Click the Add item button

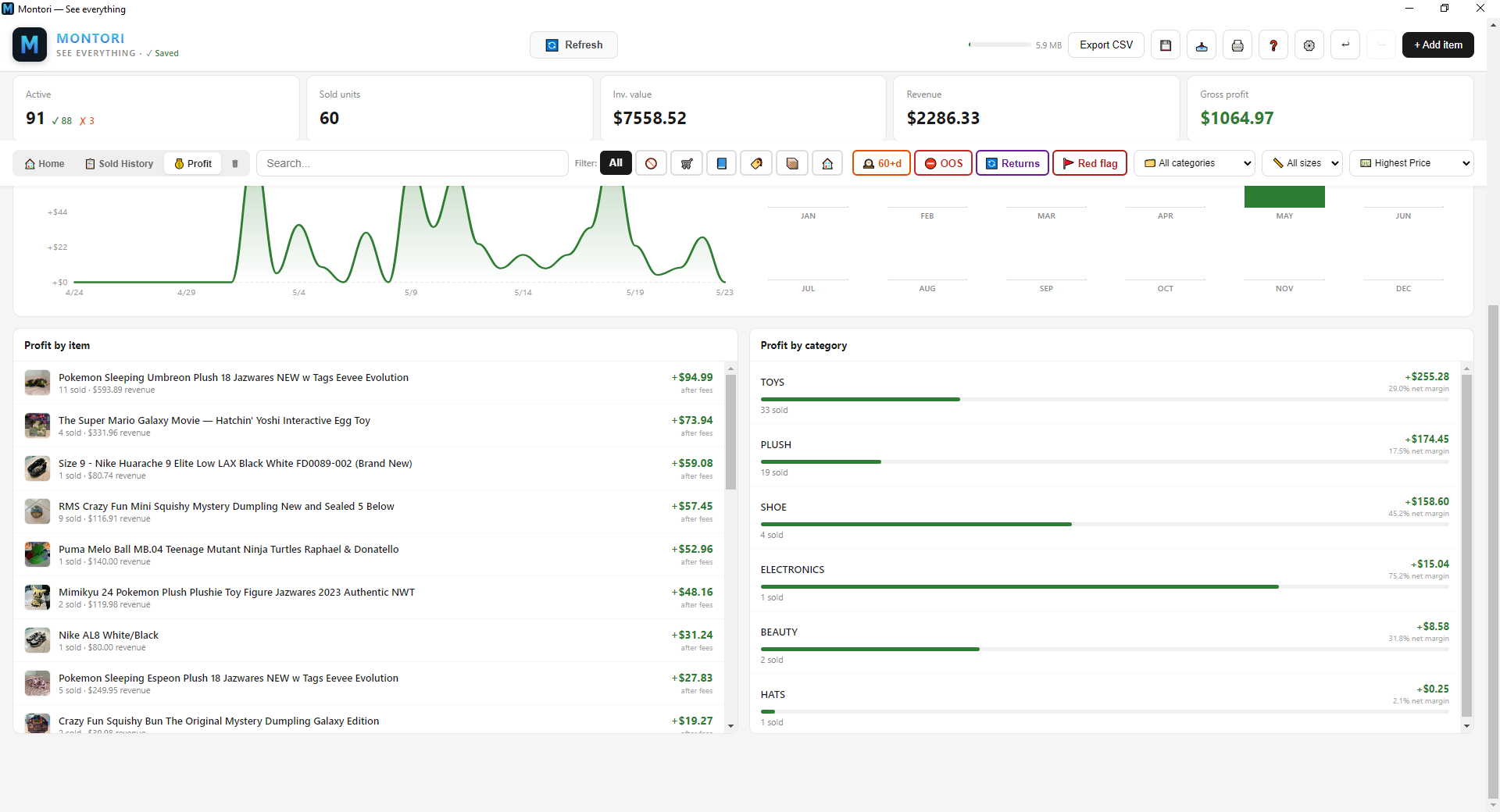tap(1438, 45)
